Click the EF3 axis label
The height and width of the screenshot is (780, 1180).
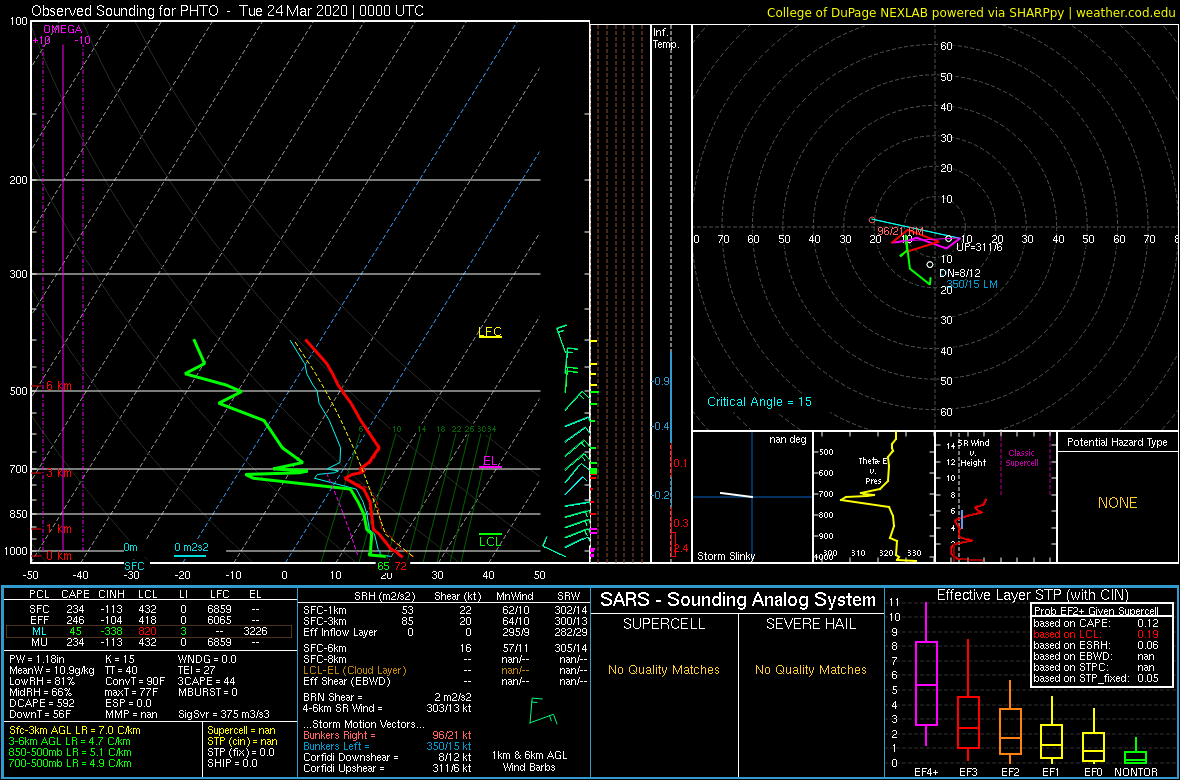pyautogui.click(x=968, y=772)
